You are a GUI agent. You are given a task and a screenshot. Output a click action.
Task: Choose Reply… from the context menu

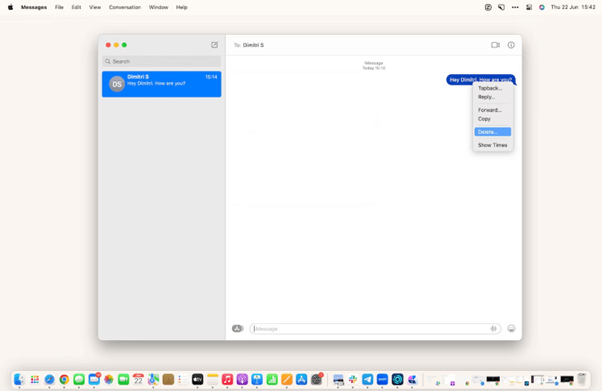click(493, 97)
